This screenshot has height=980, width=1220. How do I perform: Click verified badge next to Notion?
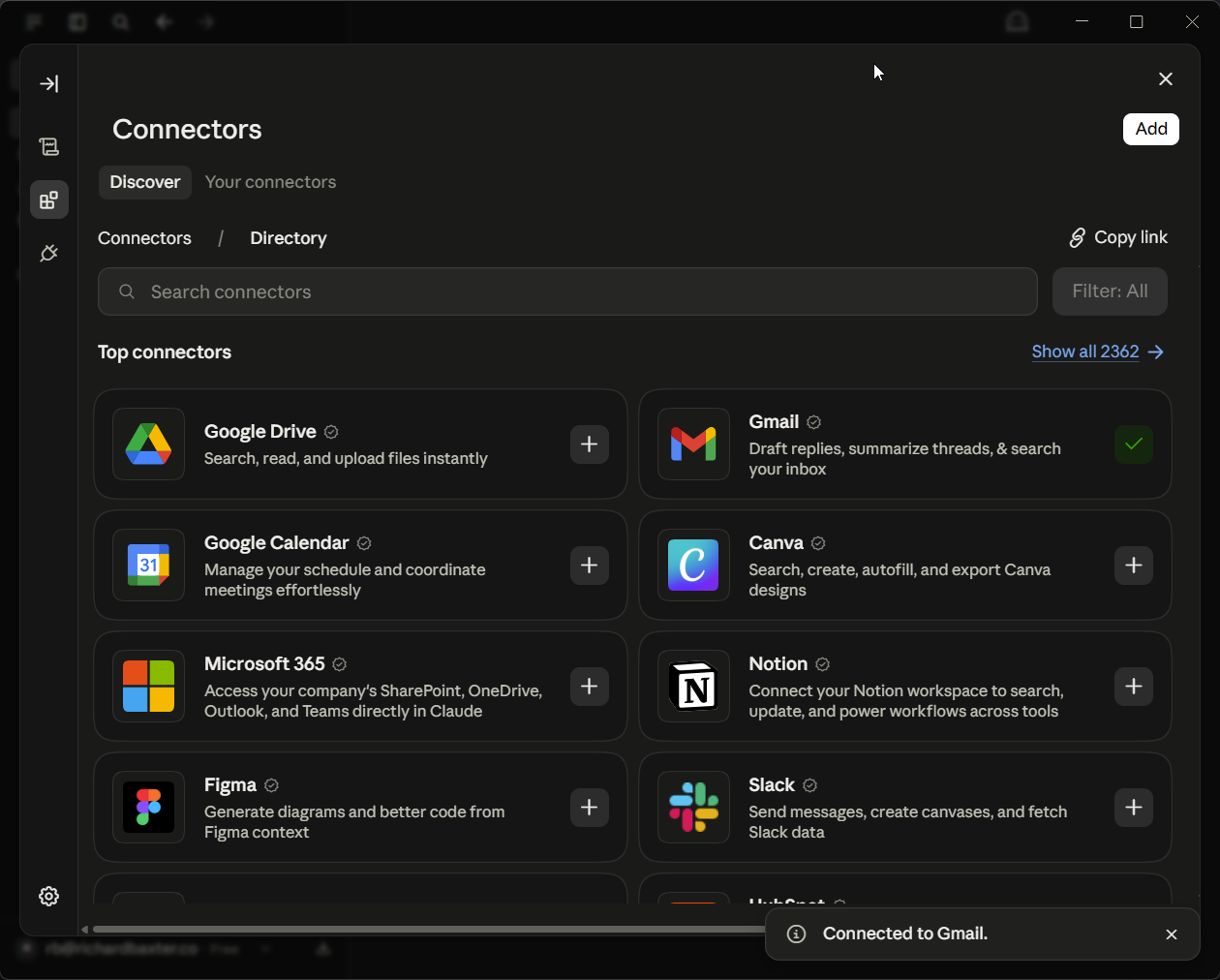[823, 664]
